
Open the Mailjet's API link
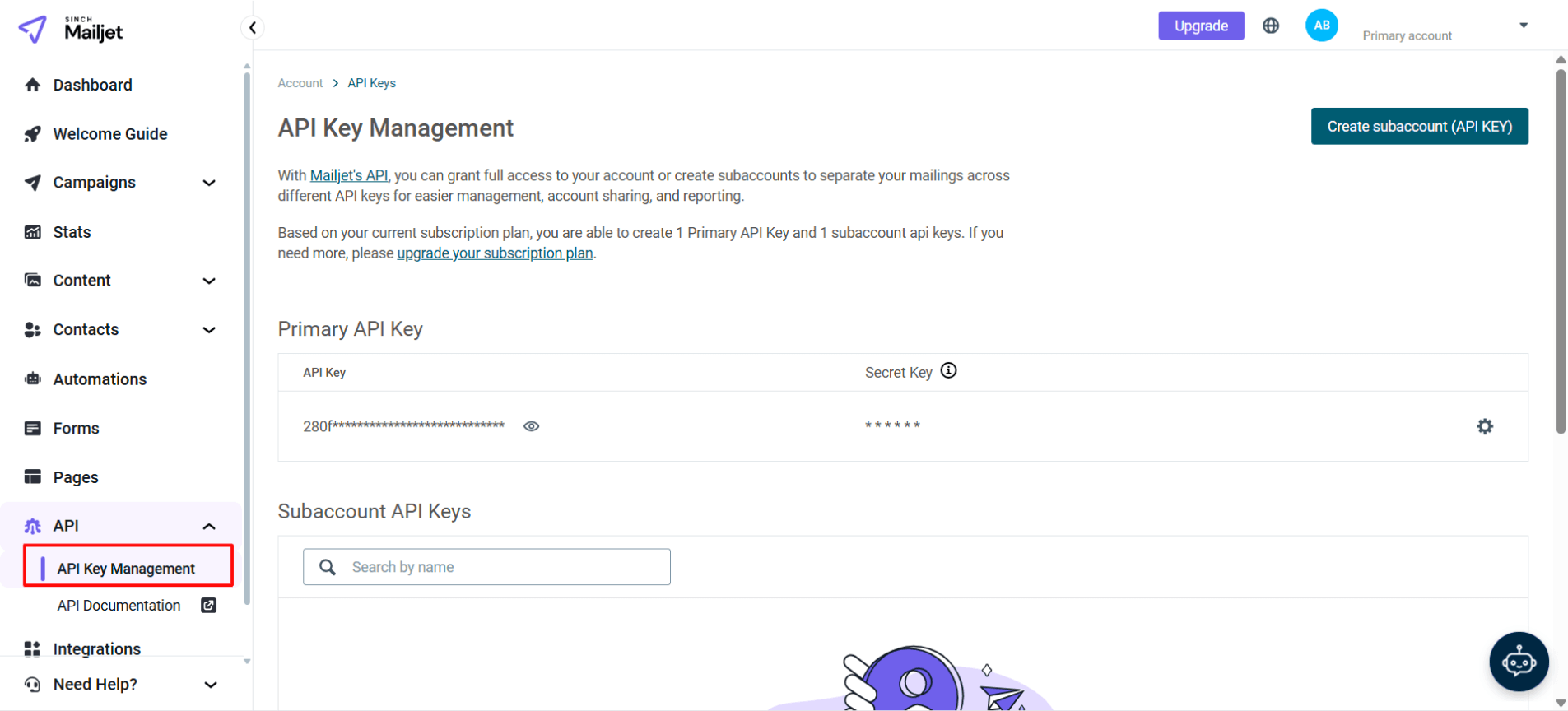(349, 175)
